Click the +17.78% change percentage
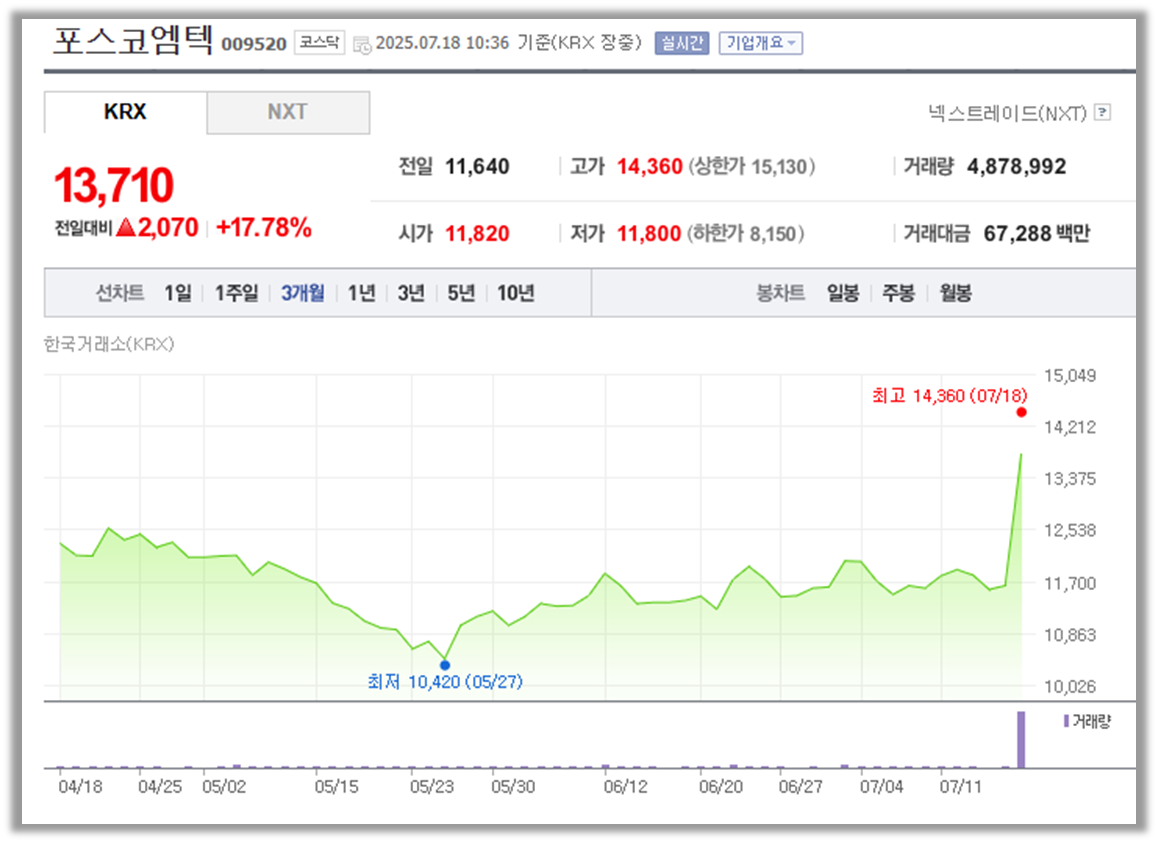 click(264, 228)
